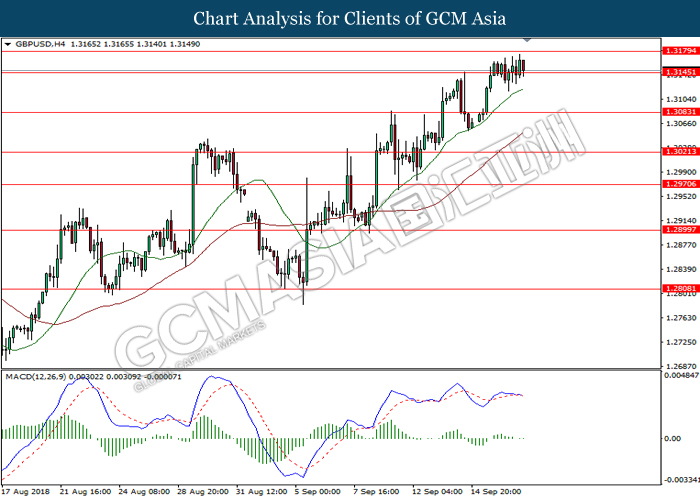This screenshot has width=700, height=500.
Task: Click the Chart Analysis for Clients title
Action: click(x=350, y=19)
